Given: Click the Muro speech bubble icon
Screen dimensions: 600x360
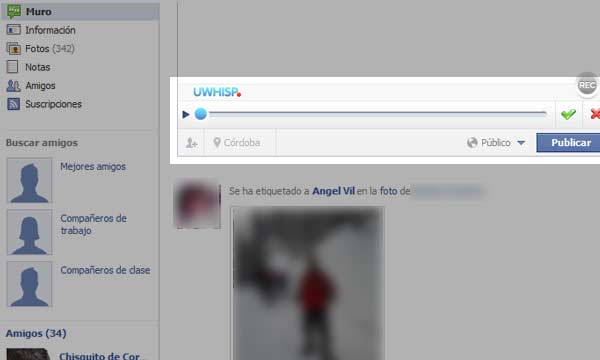Looking at the screenshot, I should pyautogui.click(x=14, y=12).
